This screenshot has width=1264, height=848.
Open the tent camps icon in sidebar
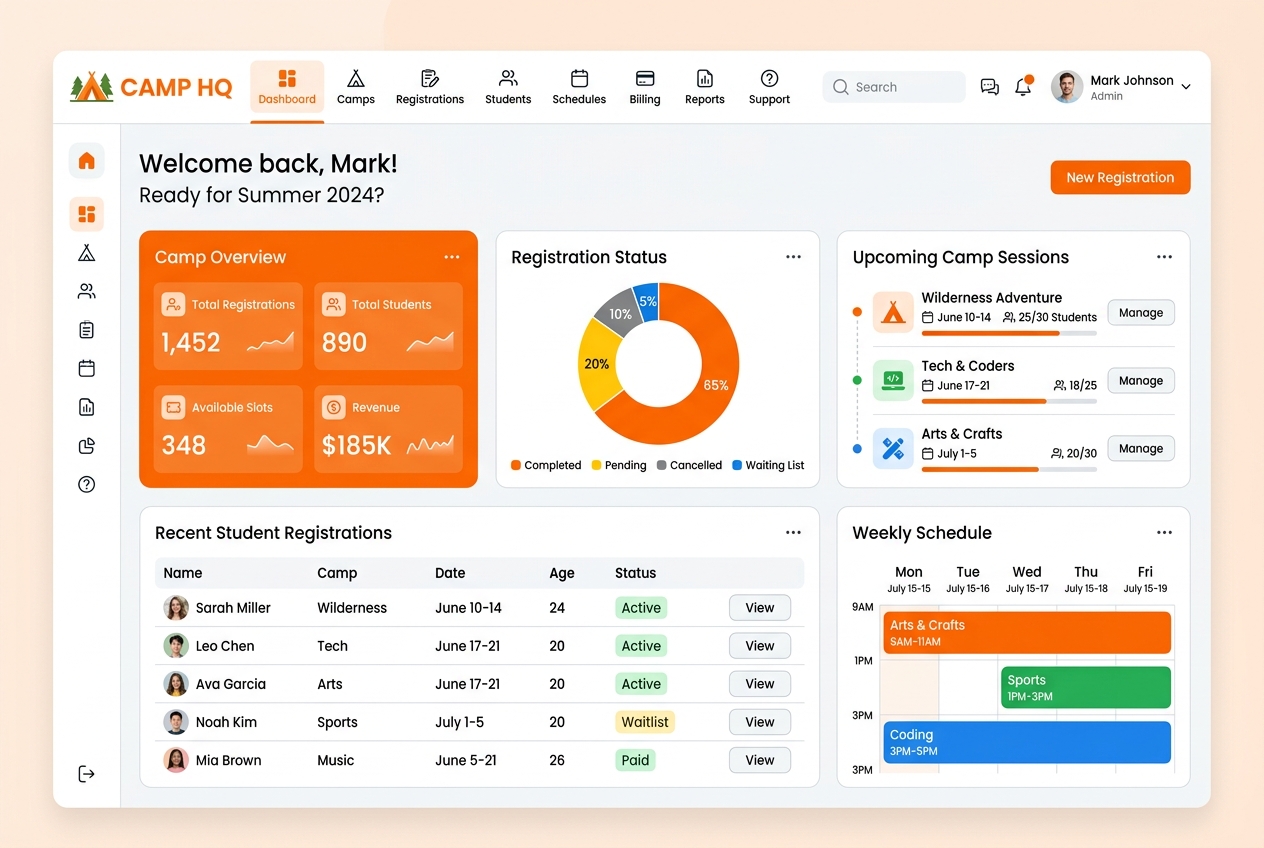click(87, 253)
